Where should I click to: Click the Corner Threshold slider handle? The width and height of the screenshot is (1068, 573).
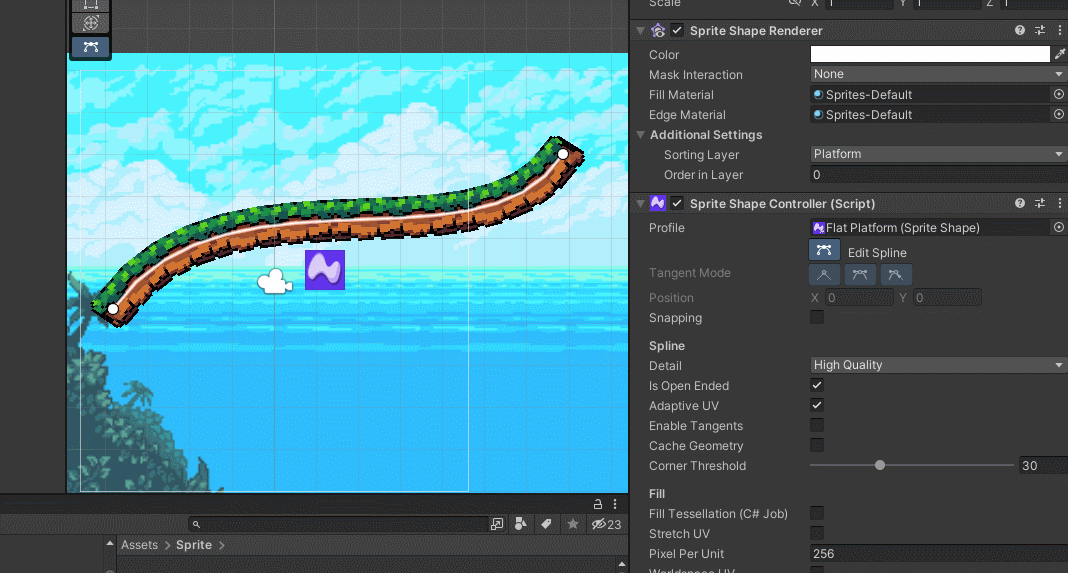(880, 465)
